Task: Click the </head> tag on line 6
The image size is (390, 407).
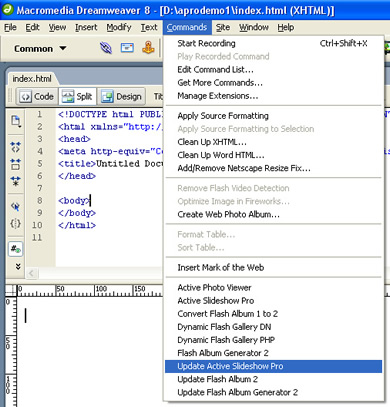Action: pyautogui.click(x=77, y=176)
